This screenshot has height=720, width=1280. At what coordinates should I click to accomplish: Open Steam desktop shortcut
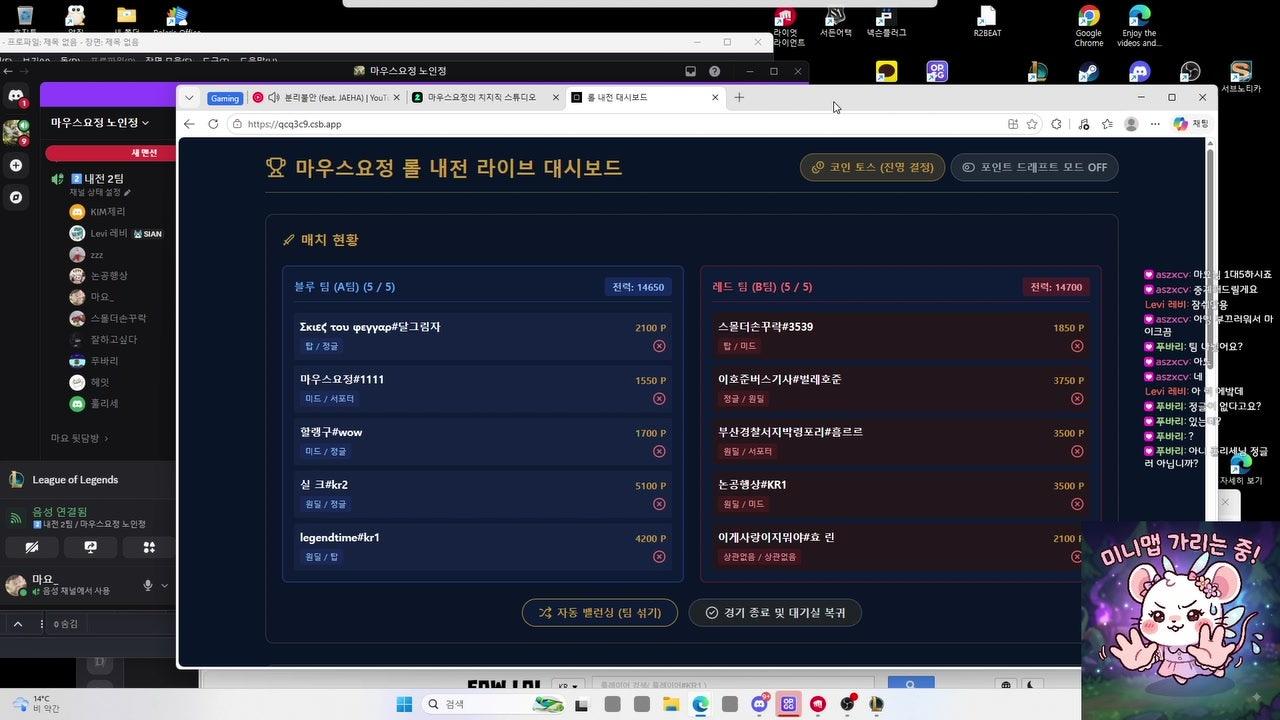(1088, 72)
